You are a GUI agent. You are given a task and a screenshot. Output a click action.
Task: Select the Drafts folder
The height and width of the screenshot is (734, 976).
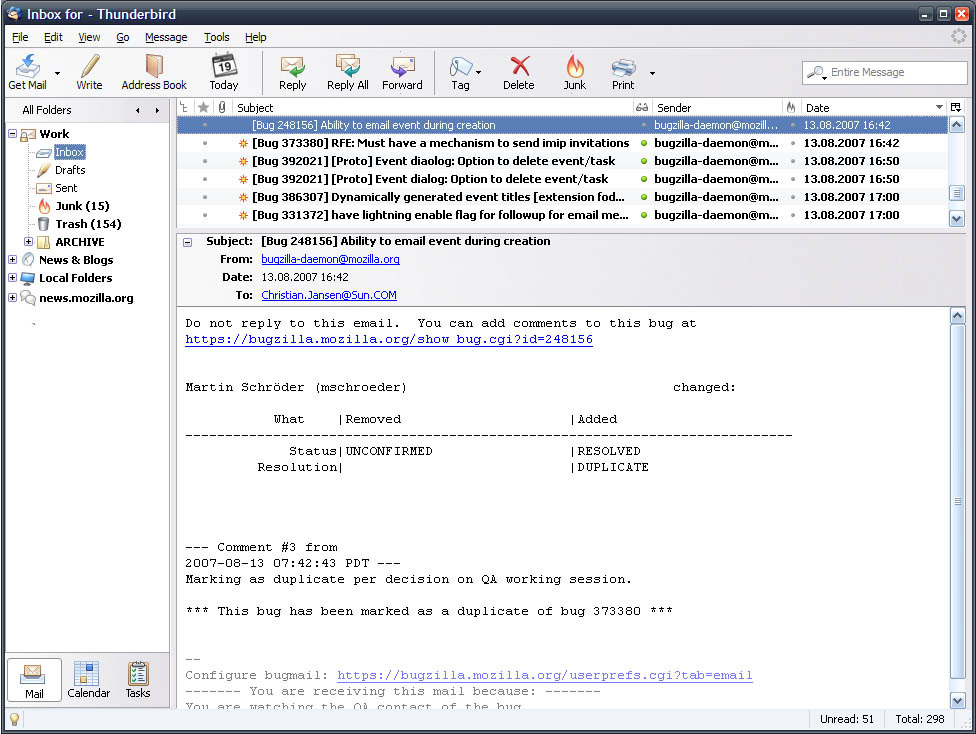coord(70,170)
